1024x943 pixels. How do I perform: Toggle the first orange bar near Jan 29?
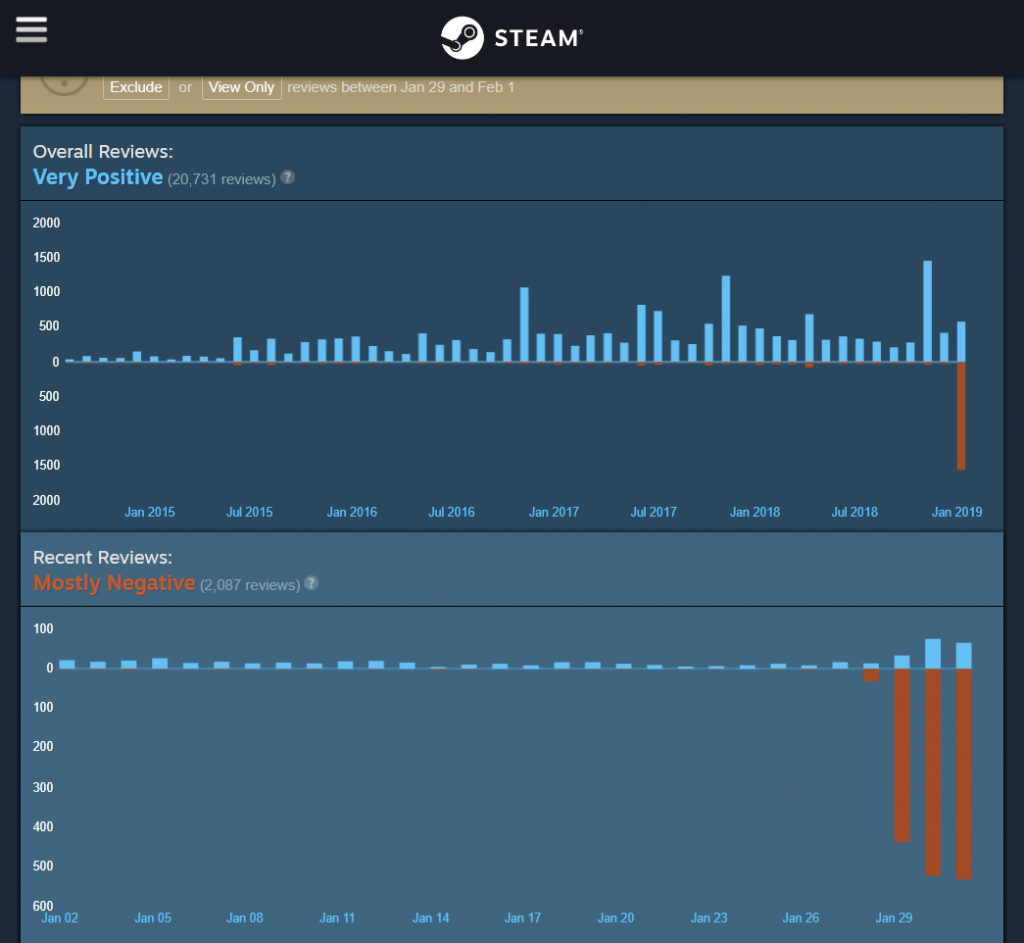pyautogui.click(x=872, y=675)
